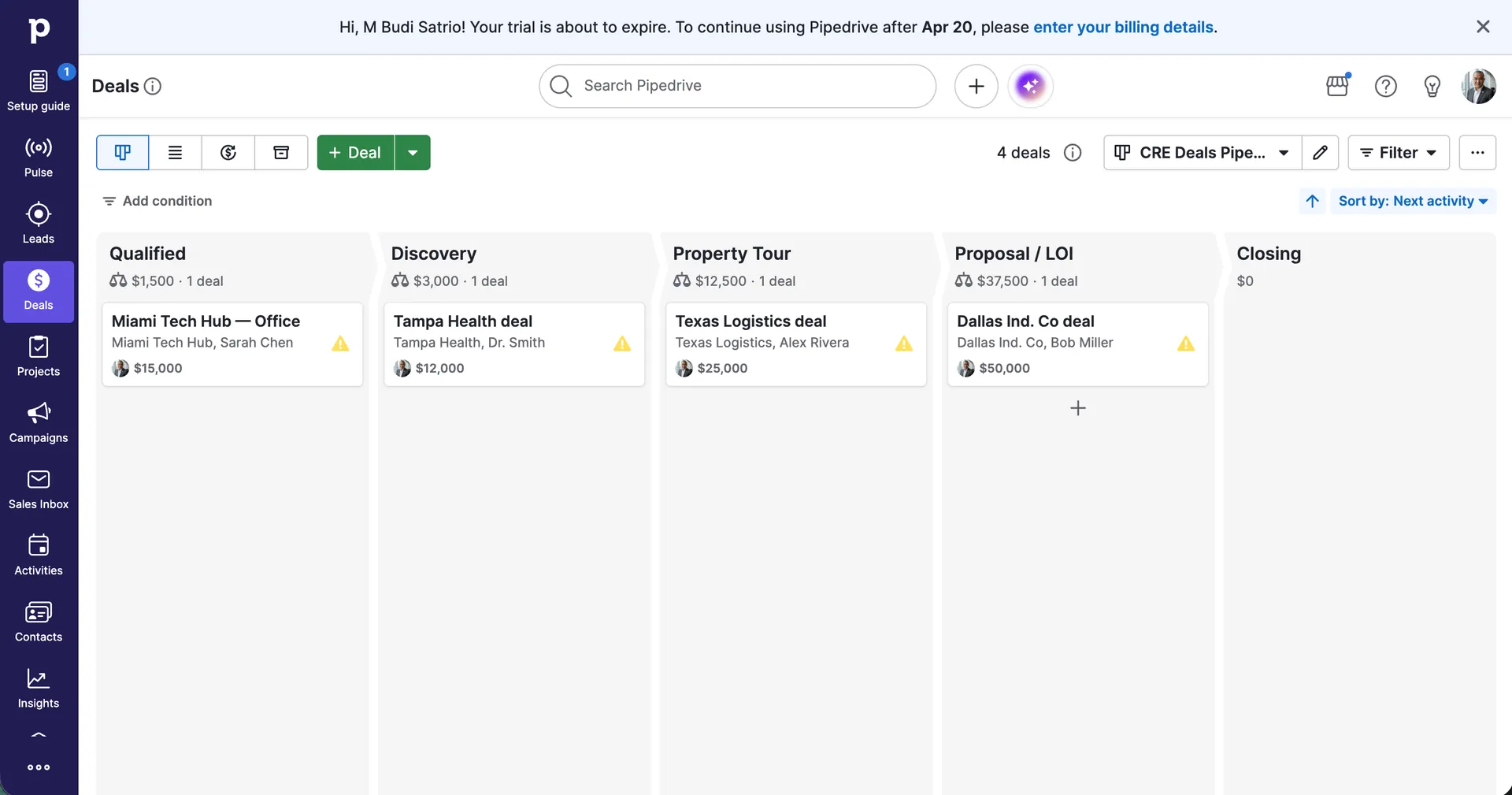
Task: Open the Deal button dropdown arrow
Action: point(412,152)
